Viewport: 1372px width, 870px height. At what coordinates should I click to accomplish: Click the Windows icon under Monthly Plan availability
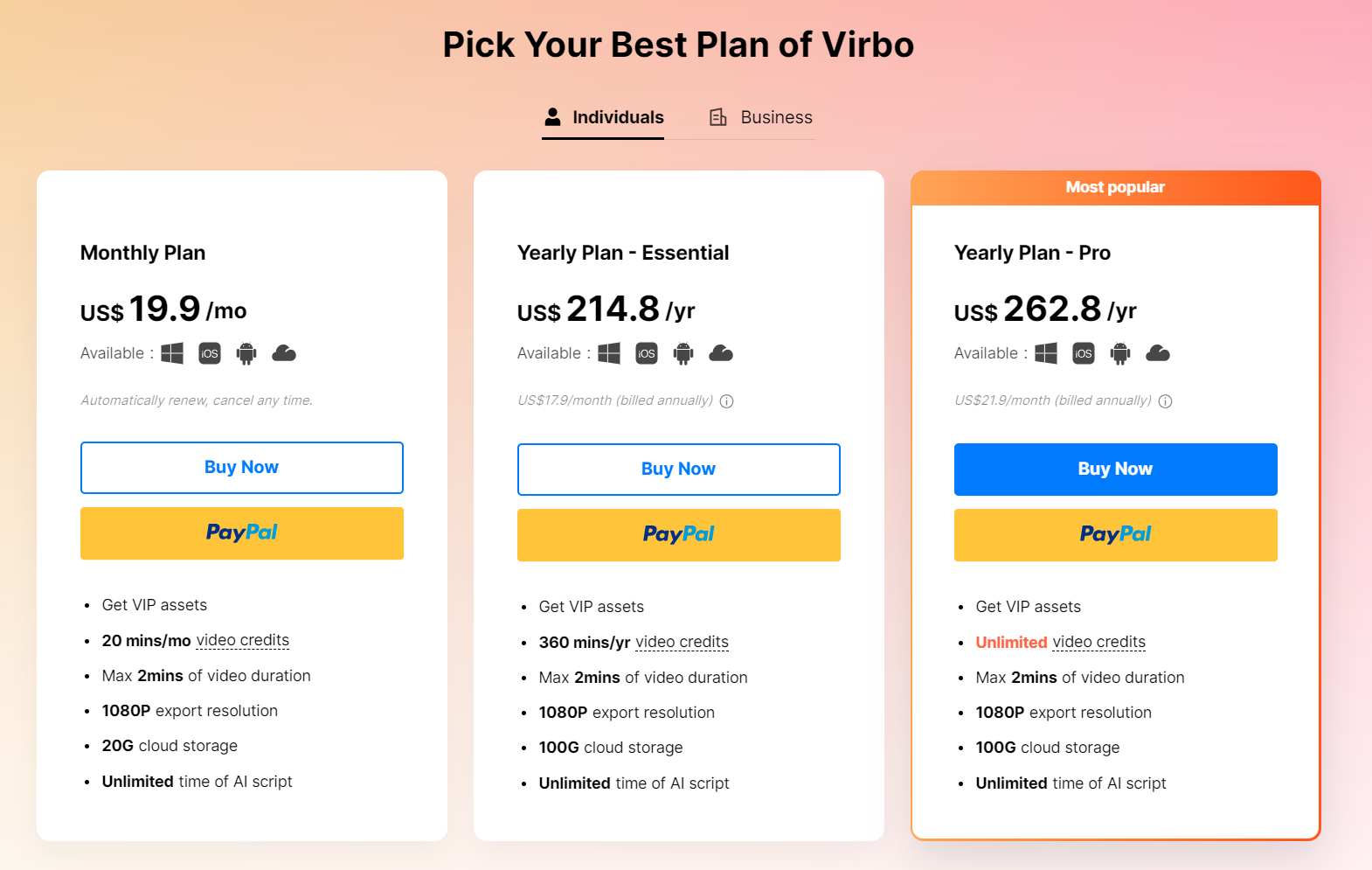pos(171,353)
